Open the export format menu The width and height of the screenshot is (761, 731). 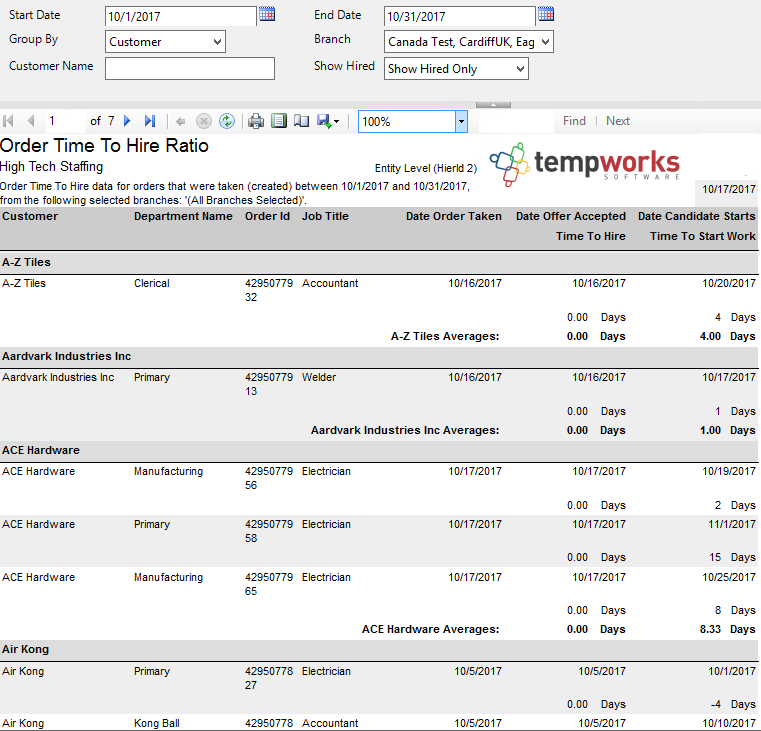pos(328,121)
